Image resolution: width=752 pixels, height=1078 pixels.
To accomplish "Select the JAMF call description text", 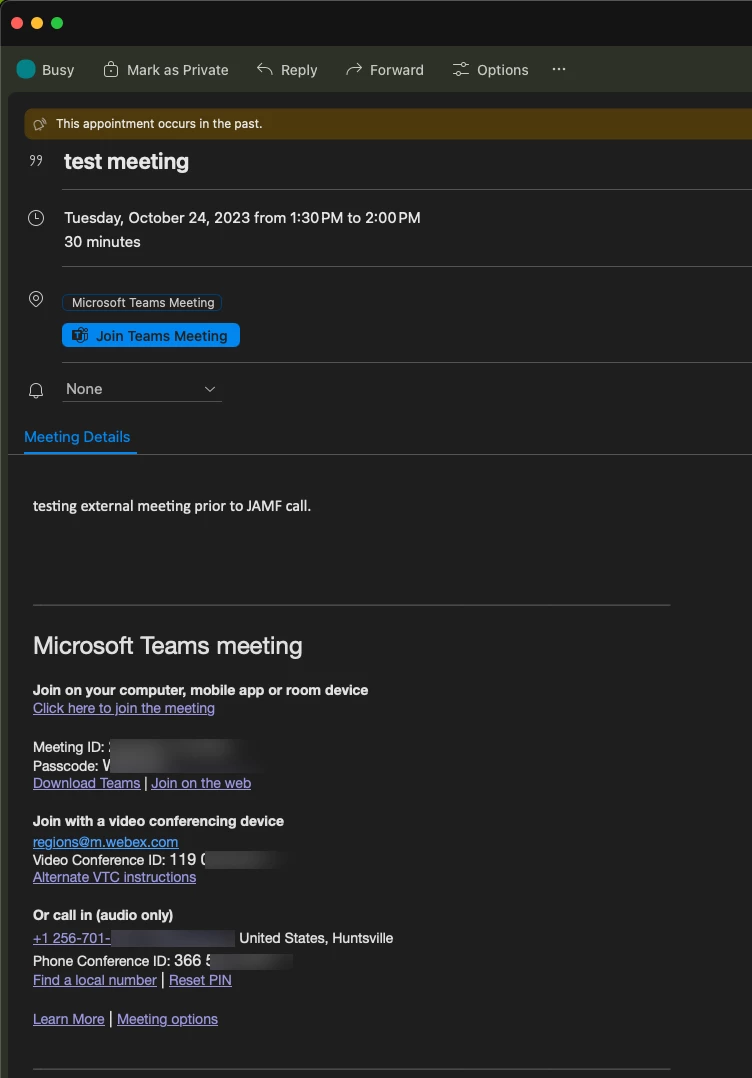I will click(x=172, y=506).
